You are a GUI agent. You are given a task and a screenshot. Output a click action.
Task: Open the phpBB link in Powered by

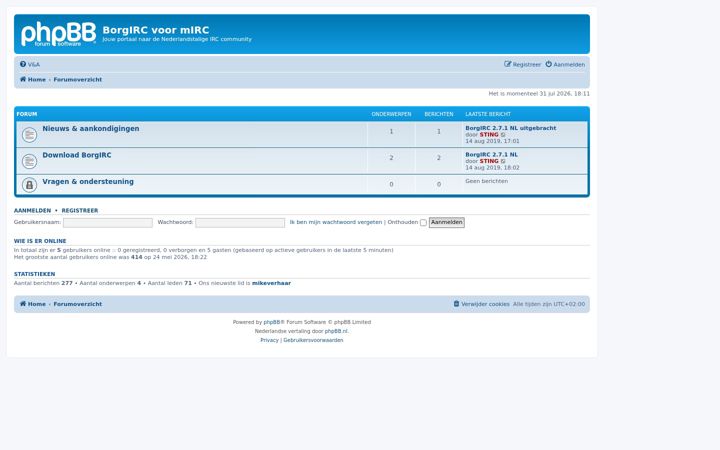(272, 322)
